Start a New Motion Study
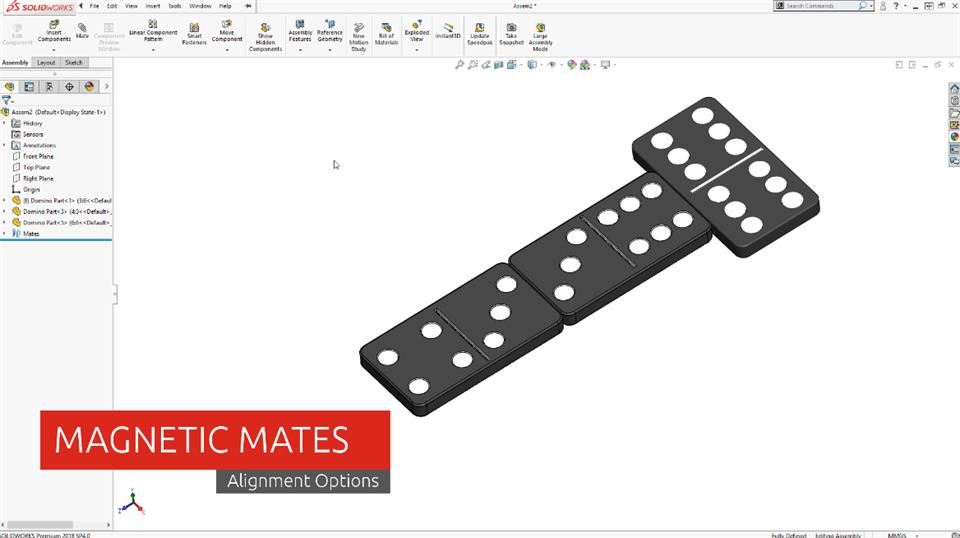Screen dimensions: 960x538 (359, 36)
